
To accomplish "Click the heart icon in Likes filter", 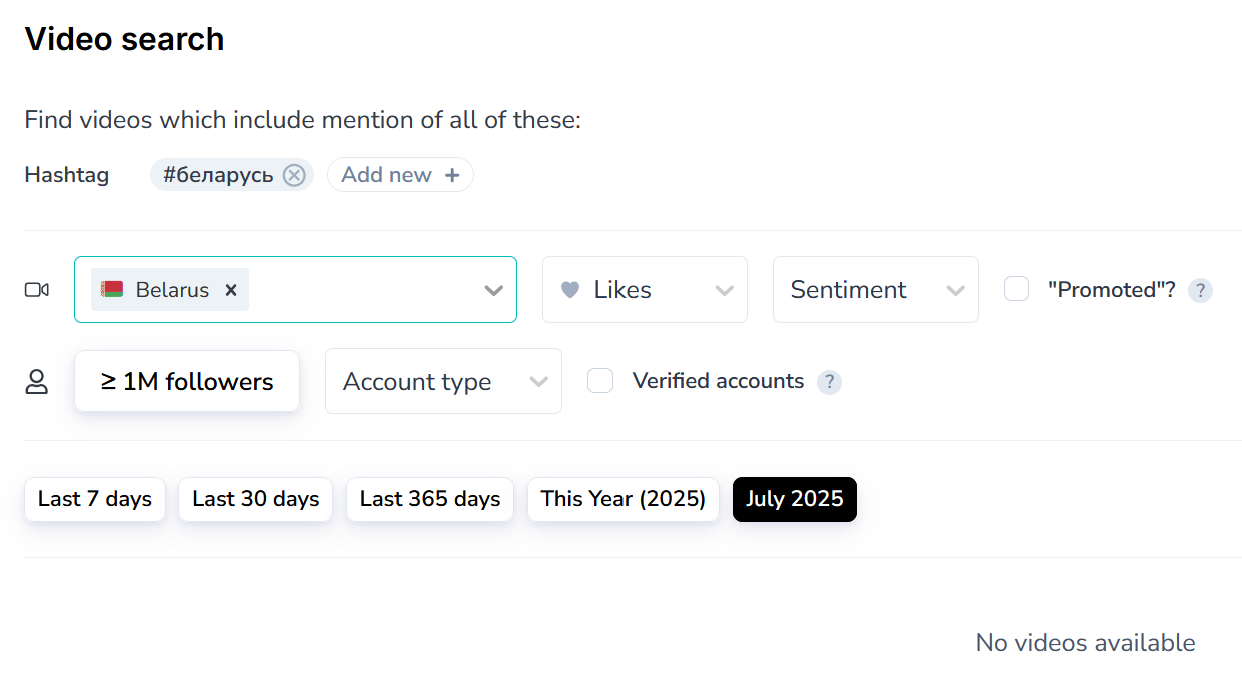I will 570,290.
